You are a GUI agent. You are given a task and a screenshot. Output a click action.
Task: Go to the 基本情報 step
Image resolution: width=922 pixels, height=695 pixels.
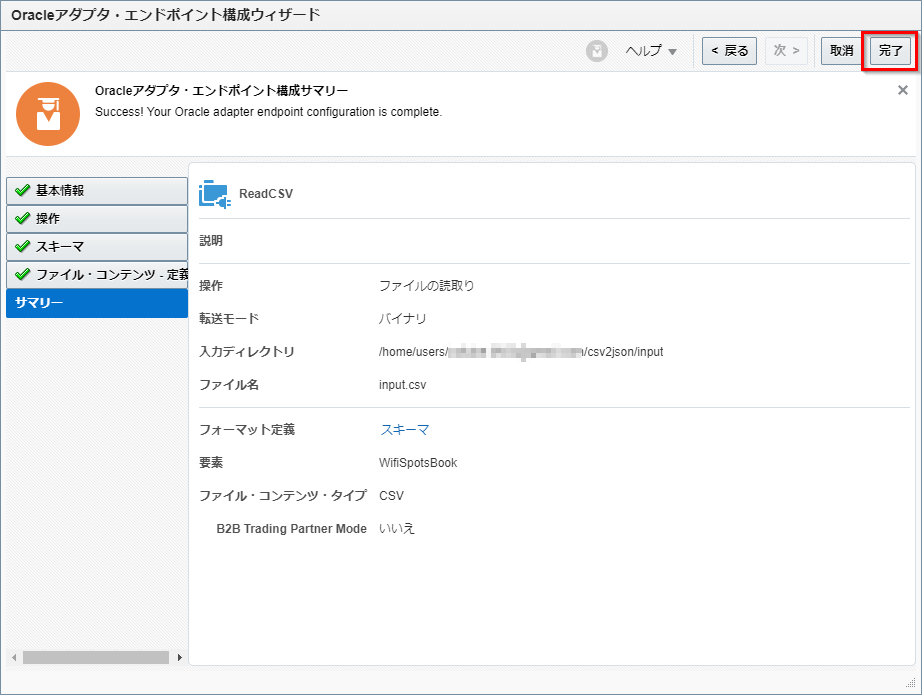pyautogui.click(x=97, y=191)
